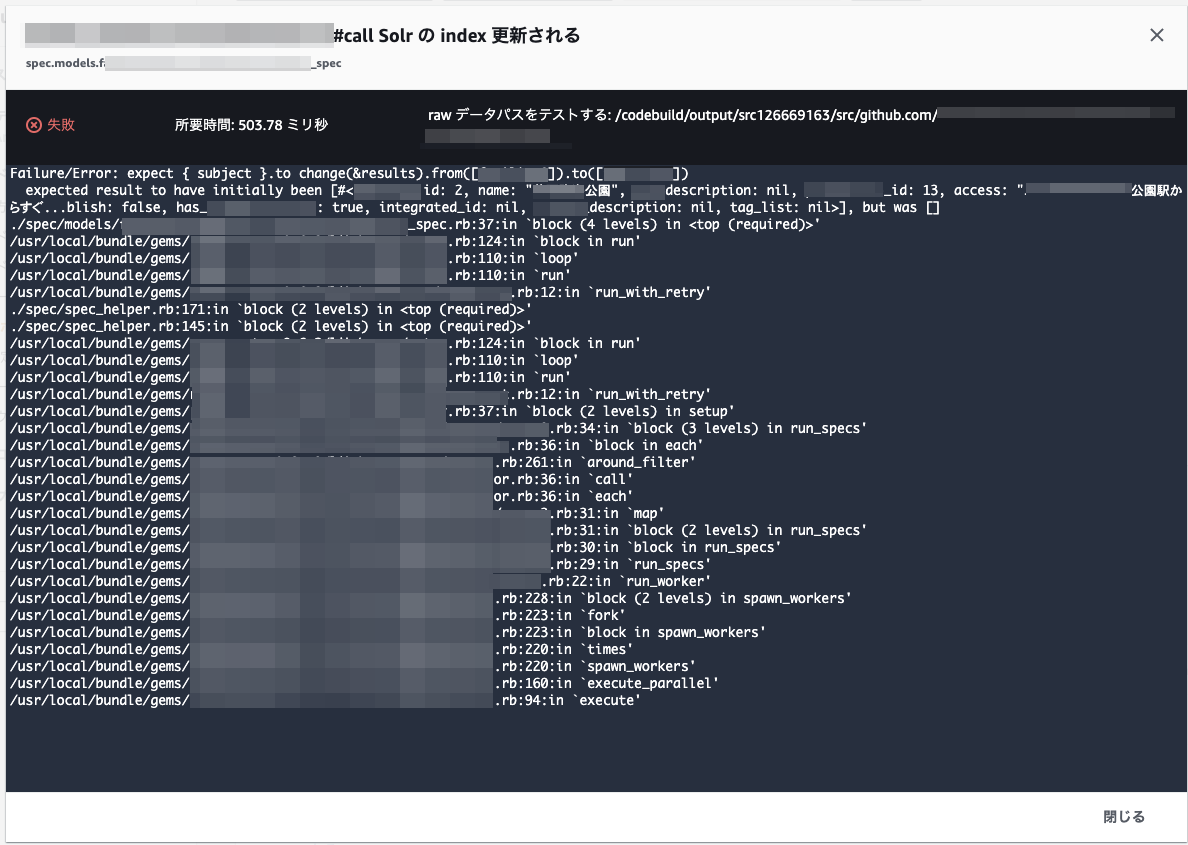Click the line ending 'tag_list: nil>], but was []'
This screenshot has width=1188, height=845.
[x=474, y=208]
